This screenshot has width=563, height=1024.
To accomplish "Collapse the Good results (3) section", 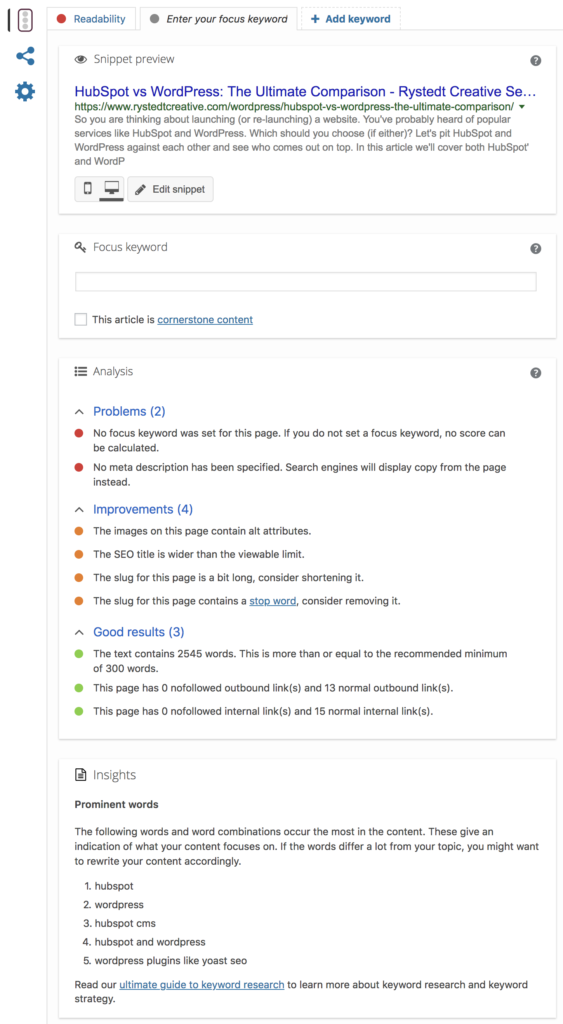I will click(x=129, y=632).
